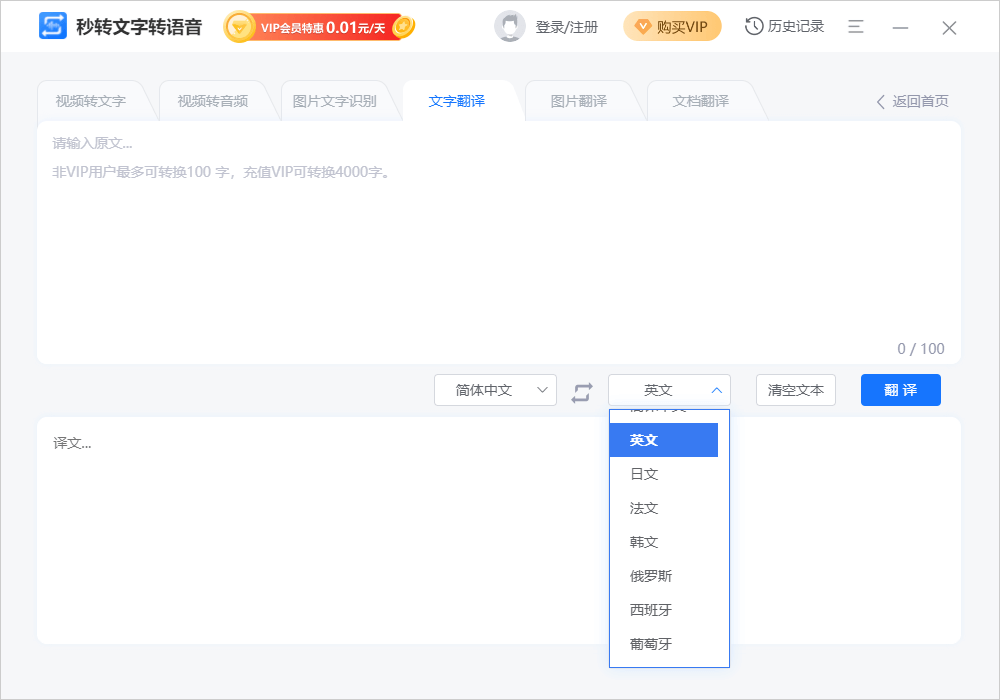Open 历史记录 history records
1000x700 pixels.
point(785,27)
